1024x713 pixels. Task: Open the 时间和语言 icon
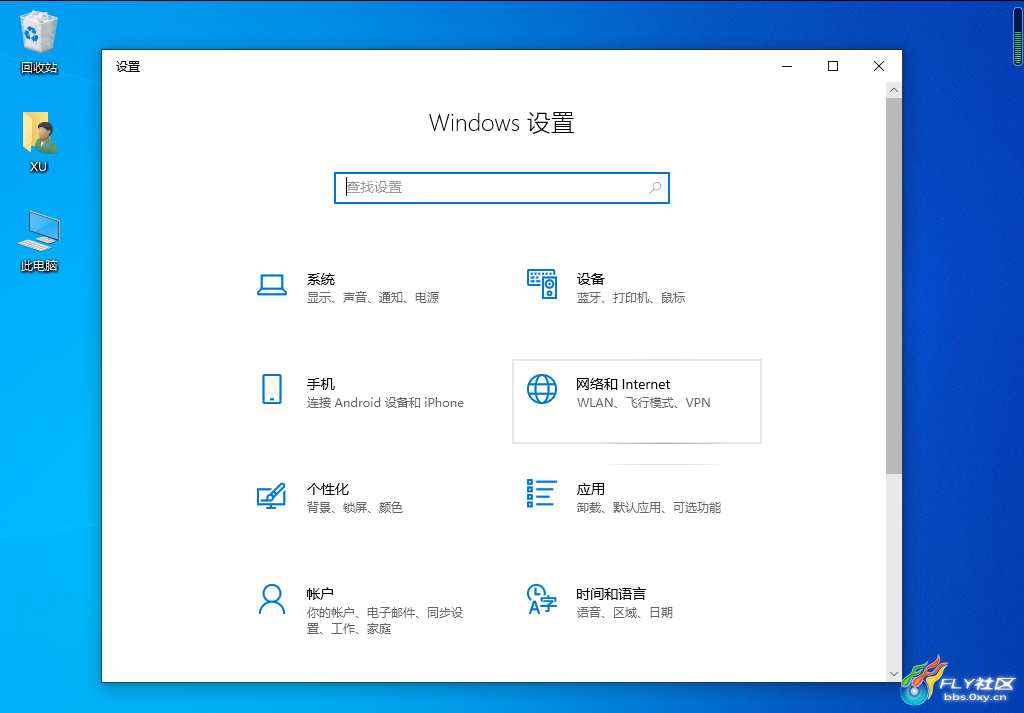542,599
